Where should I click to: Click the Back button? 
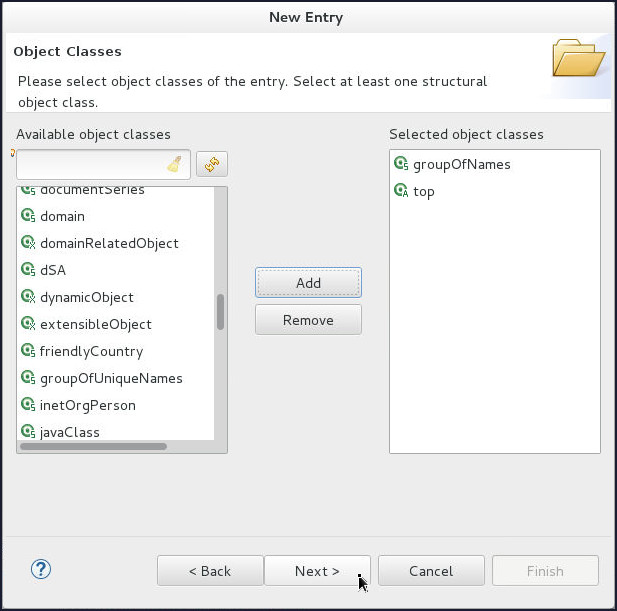click(210, 571)
